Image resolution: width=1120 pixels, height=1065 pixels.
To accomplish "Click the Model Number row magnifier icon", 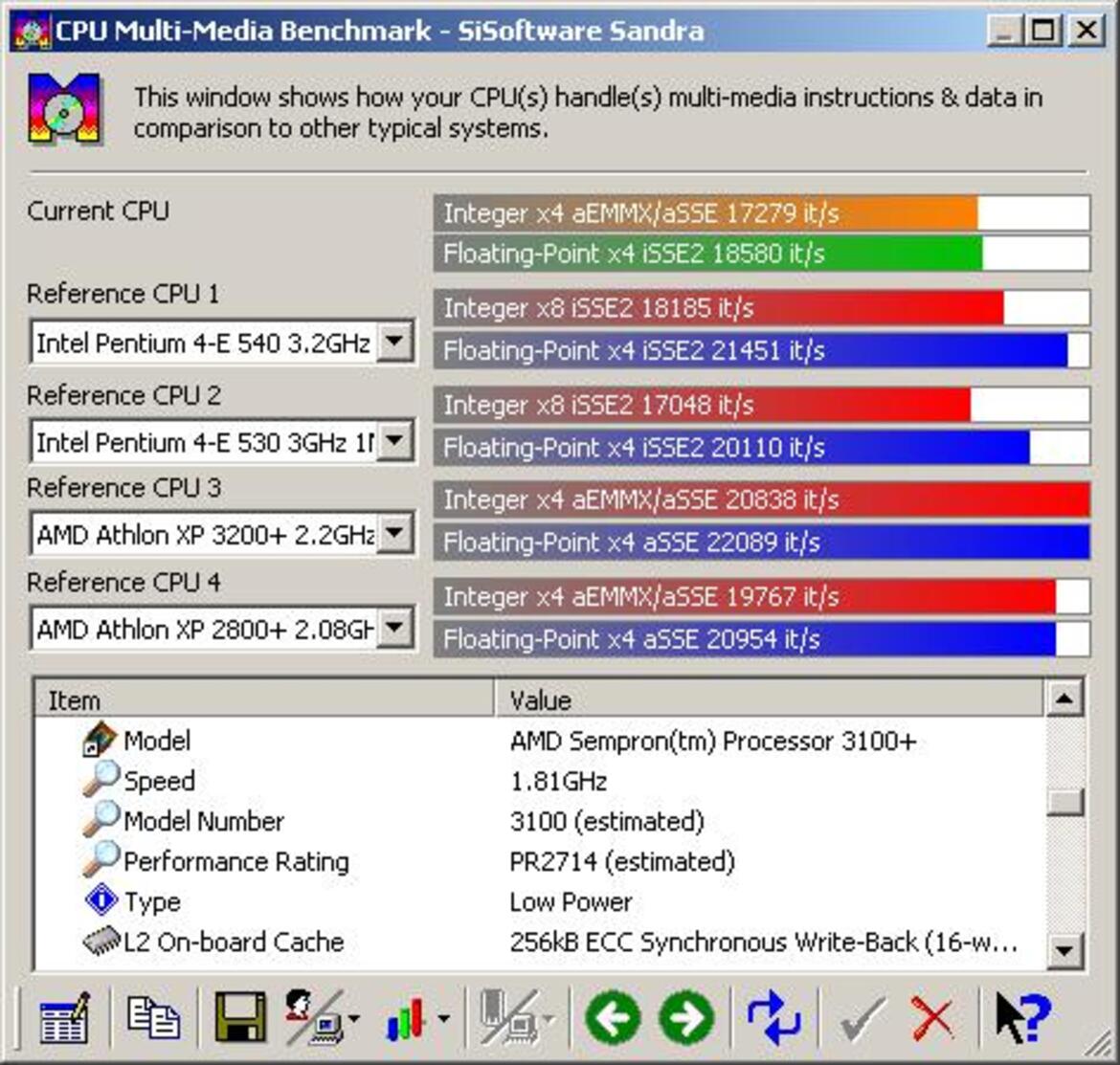I will [x=101, y=819].
